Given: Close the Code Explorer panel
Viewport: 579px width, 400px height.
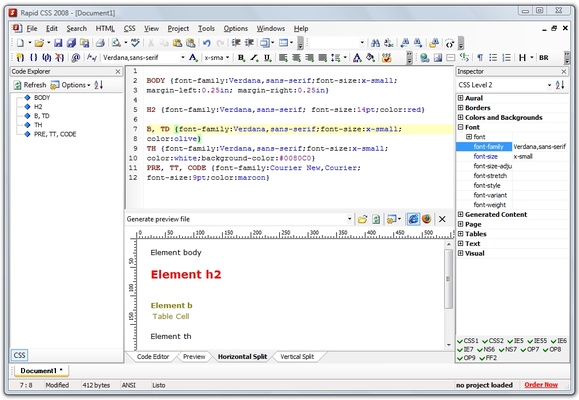Looking at the screenshot, I should [118, 72].
